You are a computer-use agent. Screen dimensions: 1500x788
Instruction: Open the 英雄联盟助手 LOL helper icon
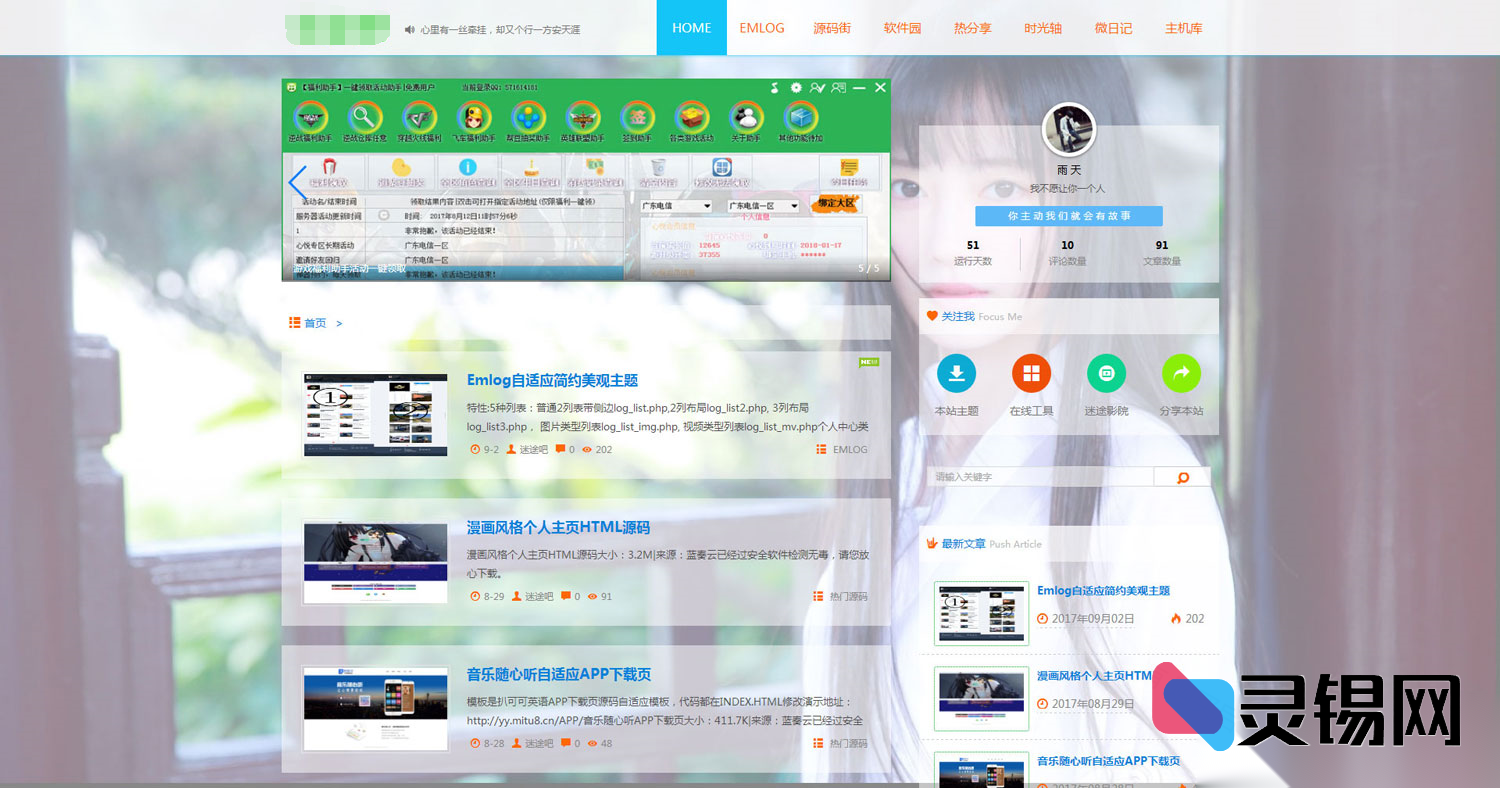tap(584, 117)
